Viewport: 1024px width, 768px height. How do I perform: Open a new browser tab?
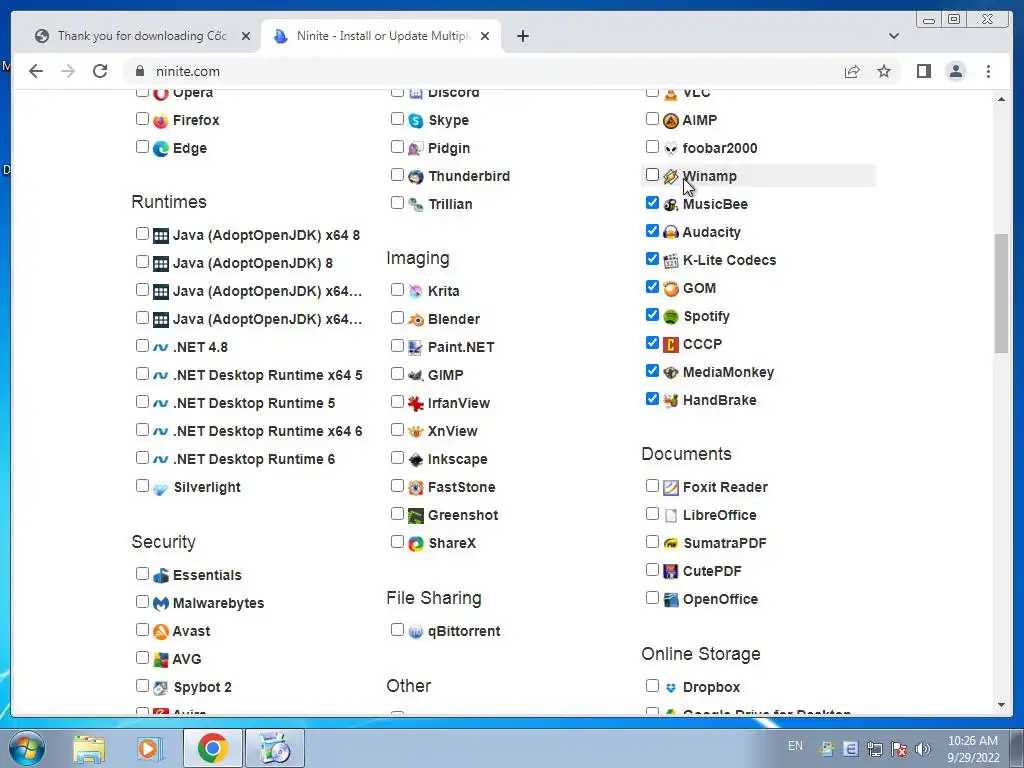(522, 36)
